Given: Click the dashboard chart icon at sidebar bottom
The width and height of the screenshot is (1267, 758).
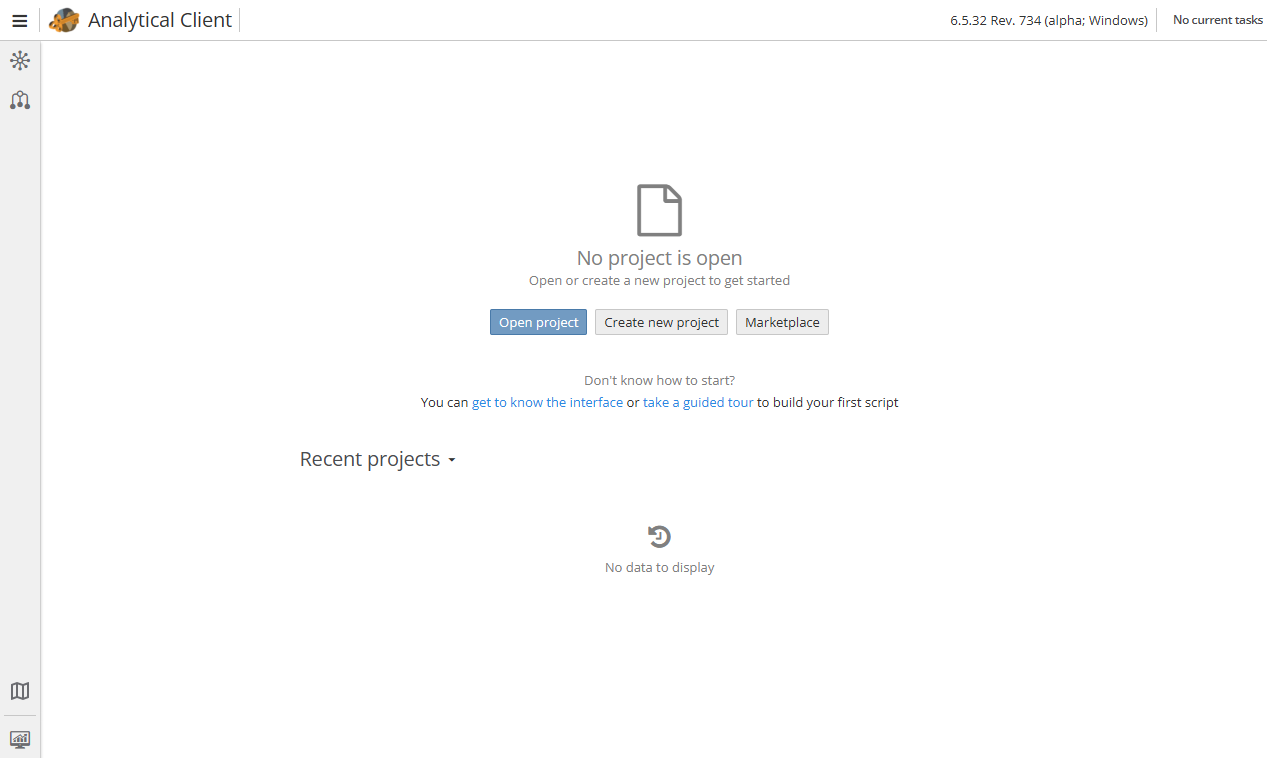Looking at the screenshot, I should 20,739.
